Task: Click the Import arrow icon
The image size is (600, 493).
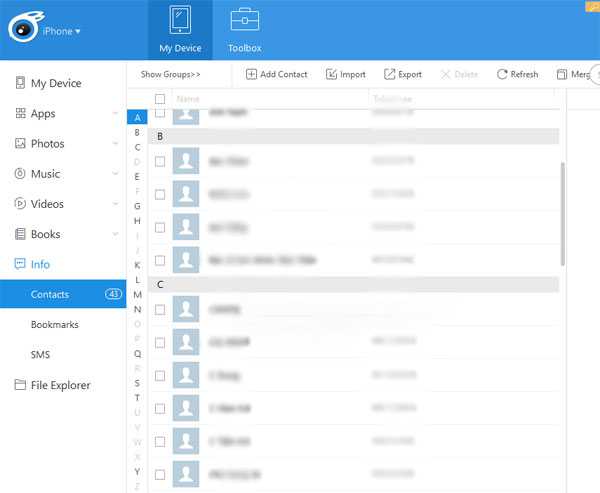Action: click(x=331, y=74)
